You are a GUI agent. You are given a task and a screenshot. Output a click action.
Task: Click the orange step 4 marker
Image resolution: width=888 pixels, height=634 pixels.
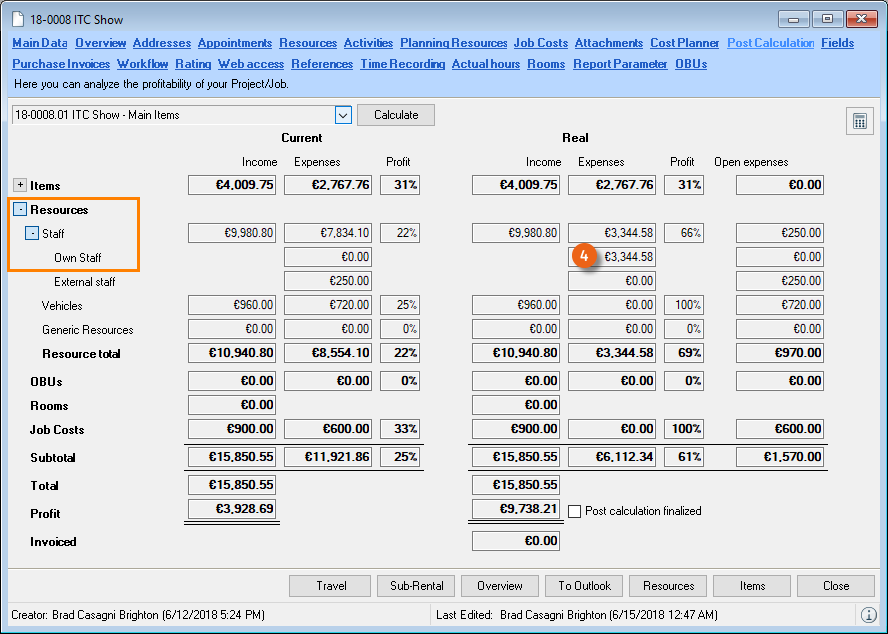coord(587,257)
